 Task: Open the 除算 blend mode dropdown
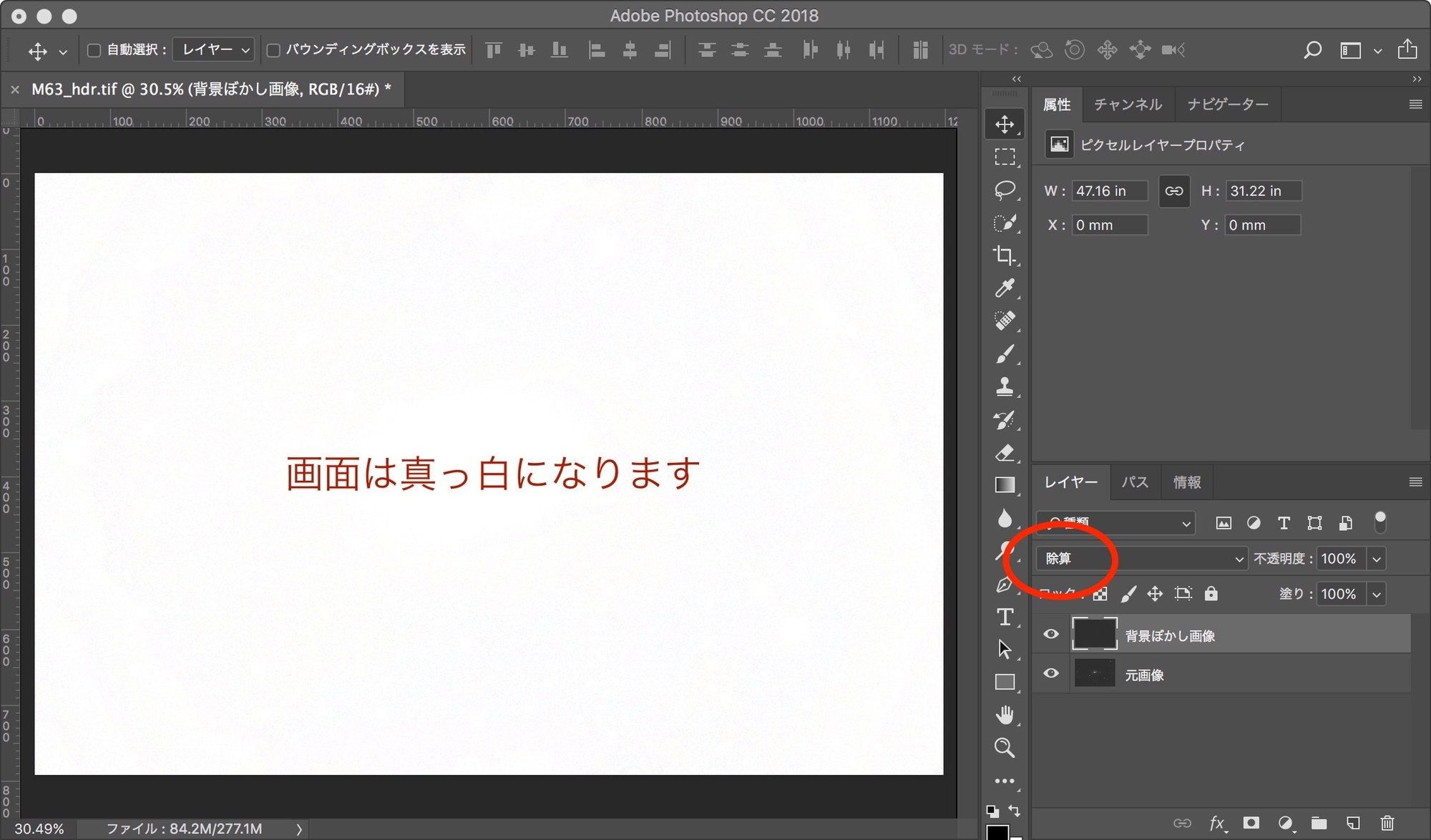click(x=1141, y=559)
